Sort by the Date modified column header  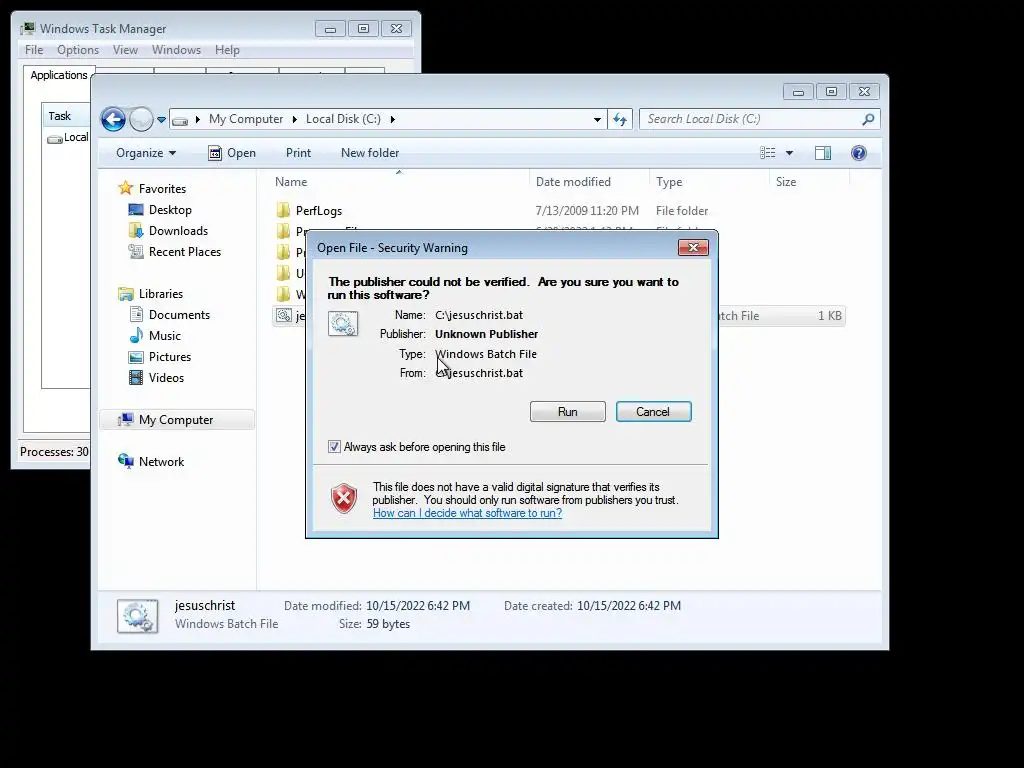point(590,182)
